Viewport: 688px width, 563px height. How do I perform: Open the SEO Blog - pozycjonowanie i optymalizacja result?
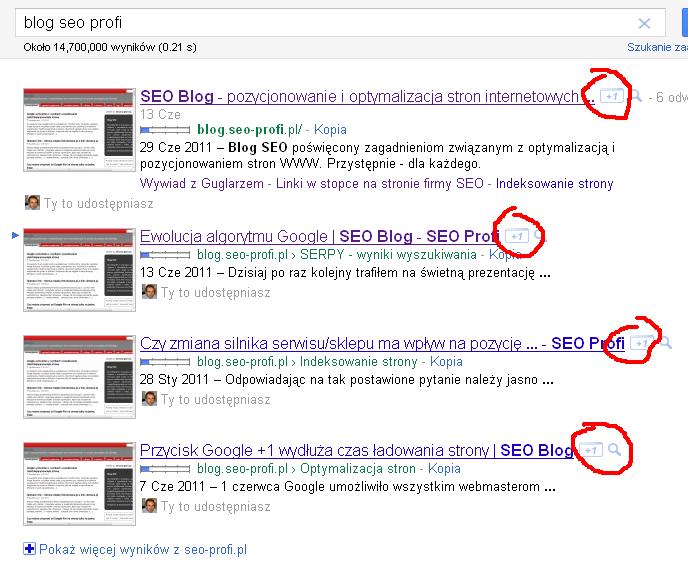pos(367,96)
